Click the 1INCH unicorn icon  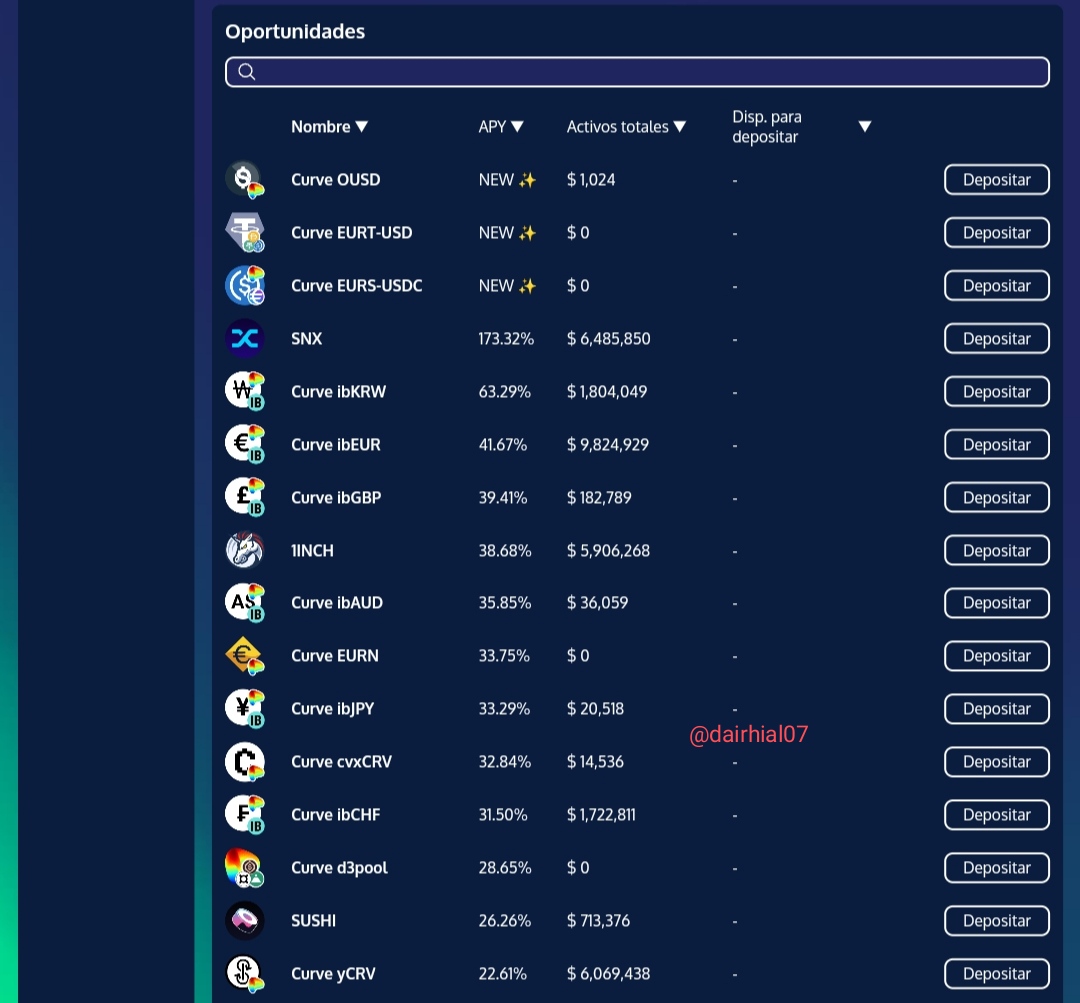pyautogui.click(x=245, y=550)
